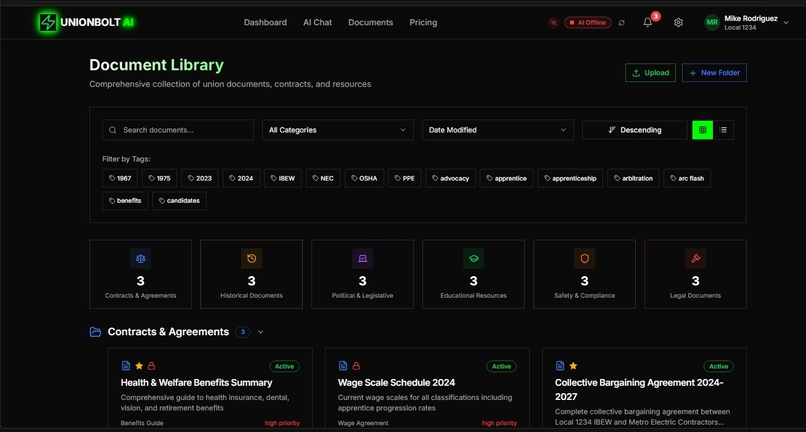Switch to grid view
The image size is (806, 432).
click(x=703, y=130)
